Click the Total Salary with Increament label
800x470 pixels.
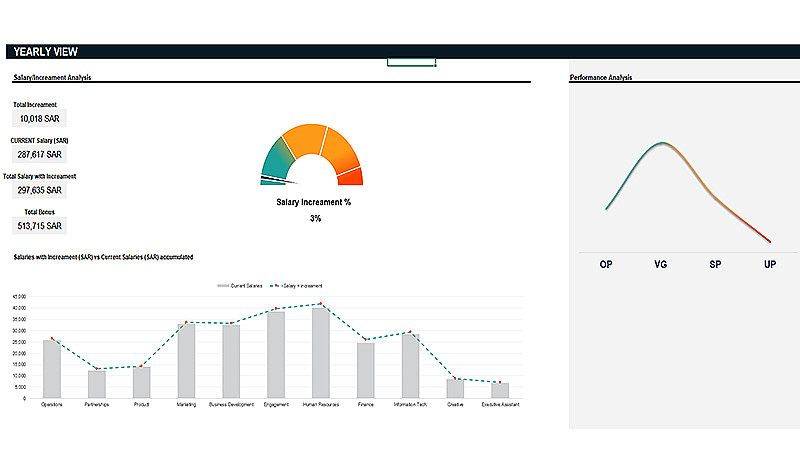[39, 176]
